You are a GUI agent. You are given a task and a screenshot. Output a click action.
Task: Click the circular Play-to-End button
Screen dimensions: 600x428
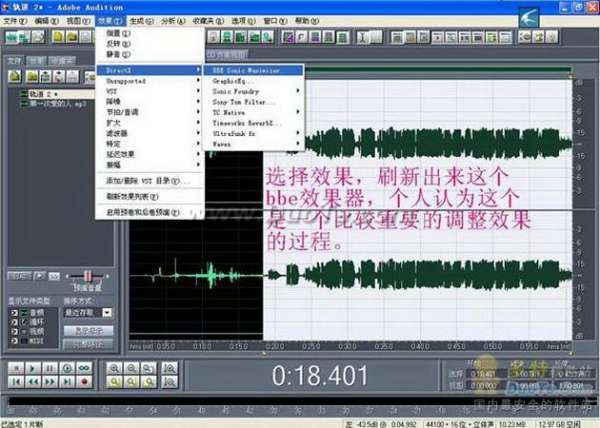[x=67, y=368]
